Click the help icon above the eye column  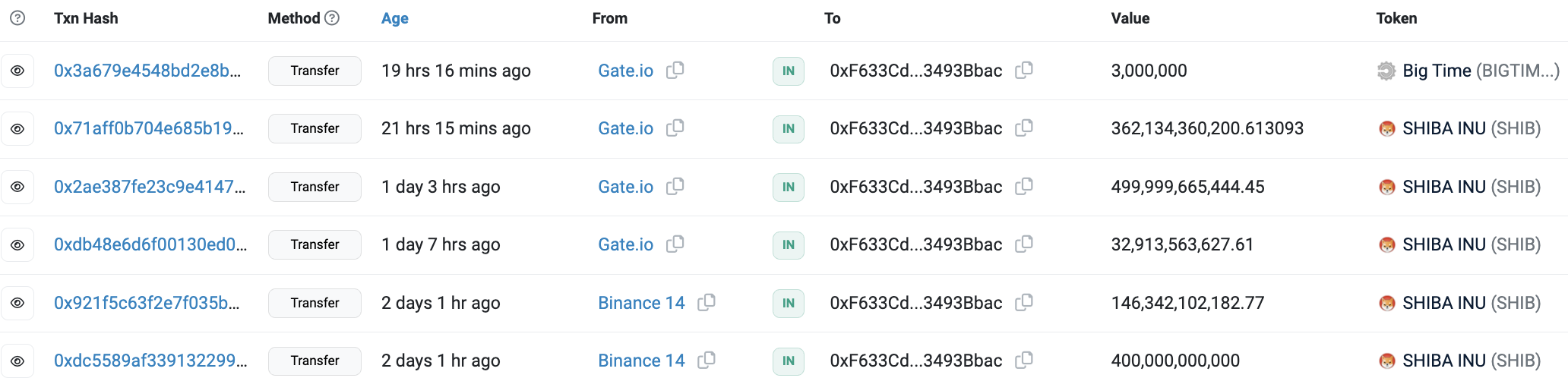17,18
